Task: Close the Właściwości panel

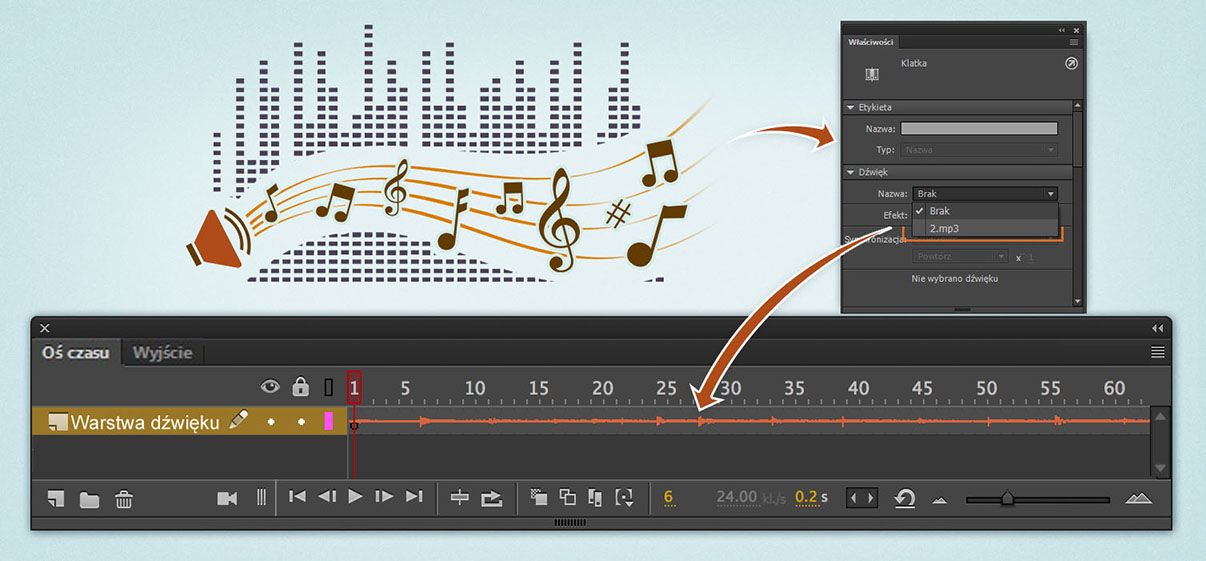Action: [x=1076, y=30]
